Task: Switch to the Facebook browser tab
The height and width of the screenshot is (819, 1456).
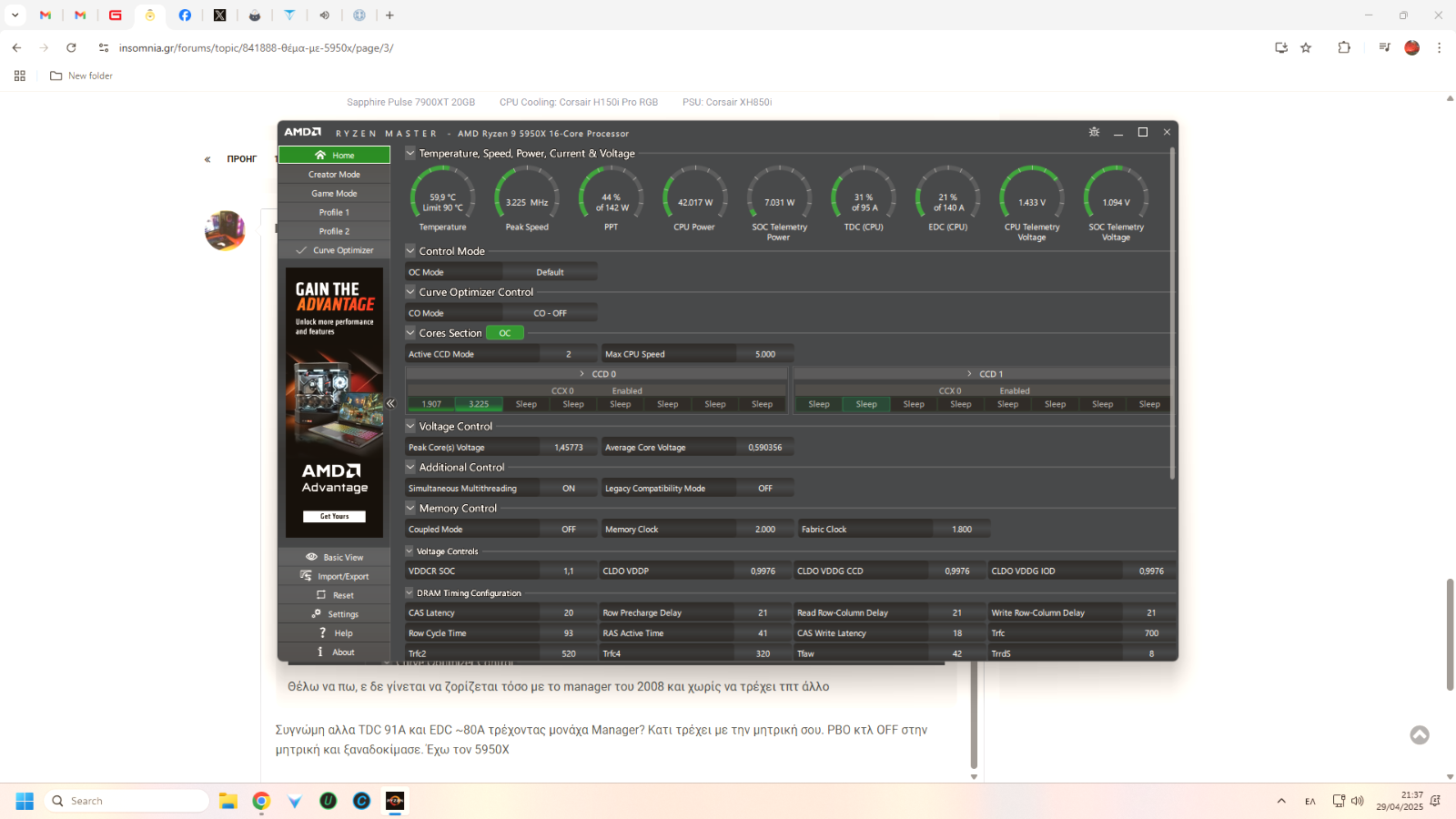Action: pyautogui.click(x=185, y=15)
